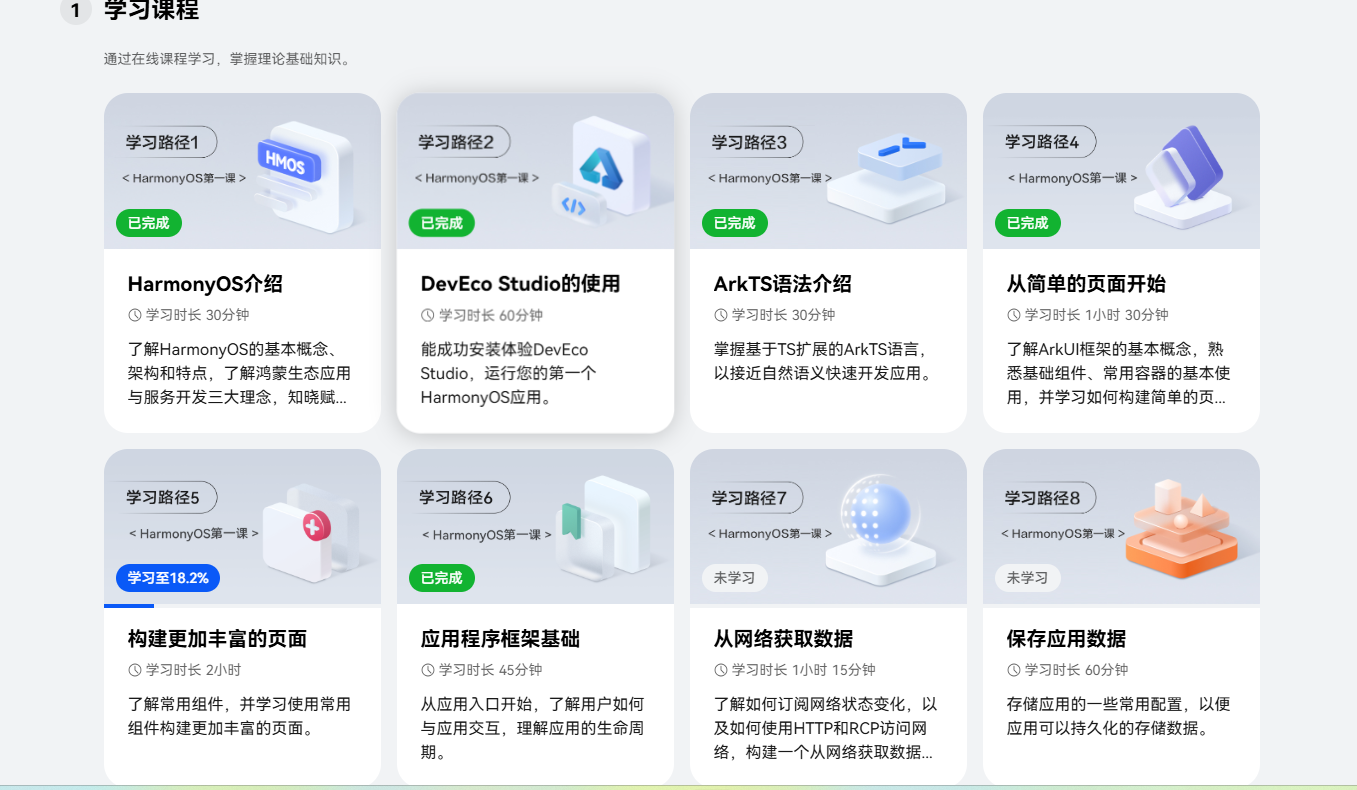The width and height of the screenshot is (1357, 790).
Task: Click the 学习时长 1小时 15分钟 duration text
Action: [803, 670]
